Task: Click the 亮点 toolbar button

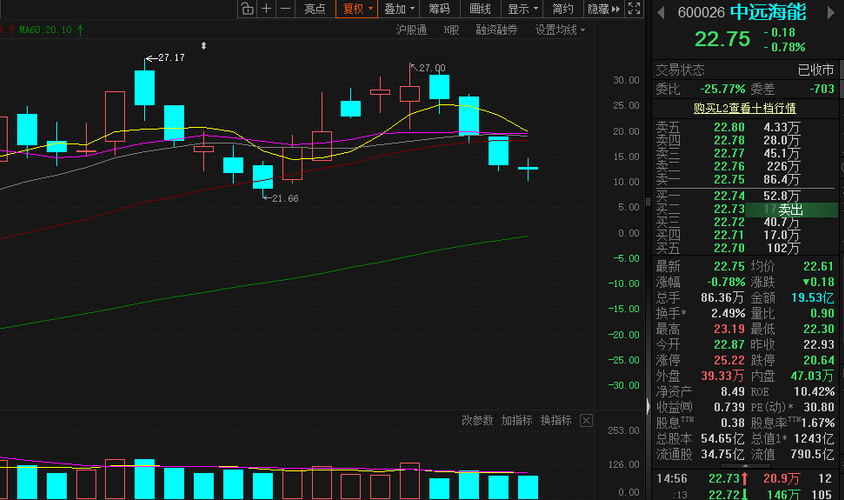Action: point(315,9)
